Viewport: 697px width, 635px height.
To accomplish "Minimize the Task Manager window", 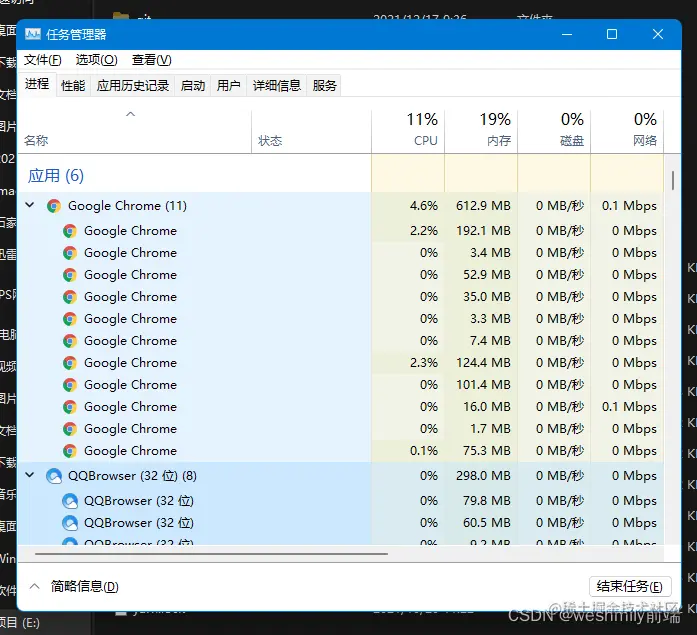I will [x=567, y=34].
